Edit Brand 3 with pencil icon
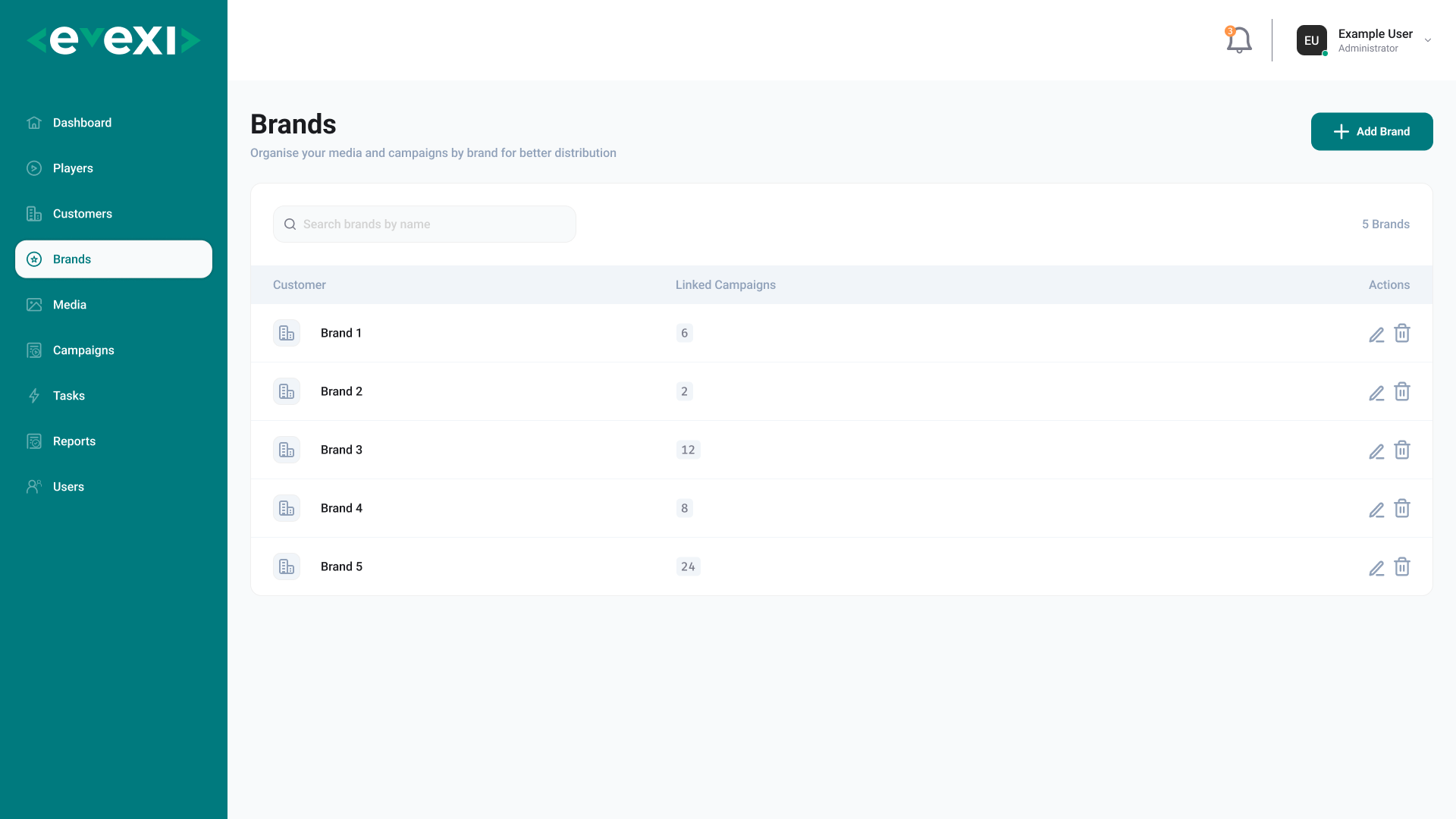1456x819 pixels. pyautogui.click(x=1376, y=451)
